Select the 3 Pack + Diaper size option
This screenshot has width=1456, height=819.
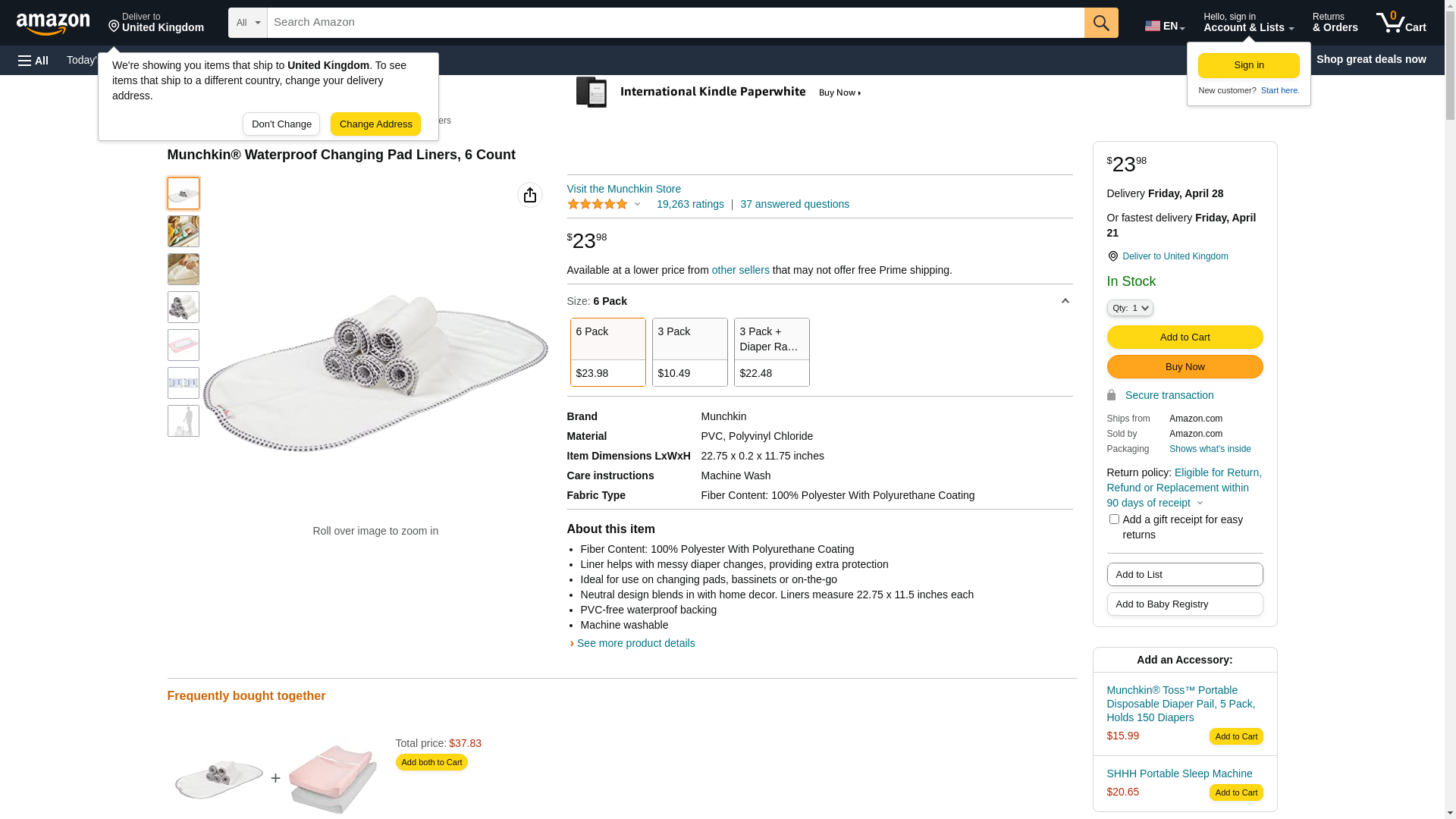771,352
